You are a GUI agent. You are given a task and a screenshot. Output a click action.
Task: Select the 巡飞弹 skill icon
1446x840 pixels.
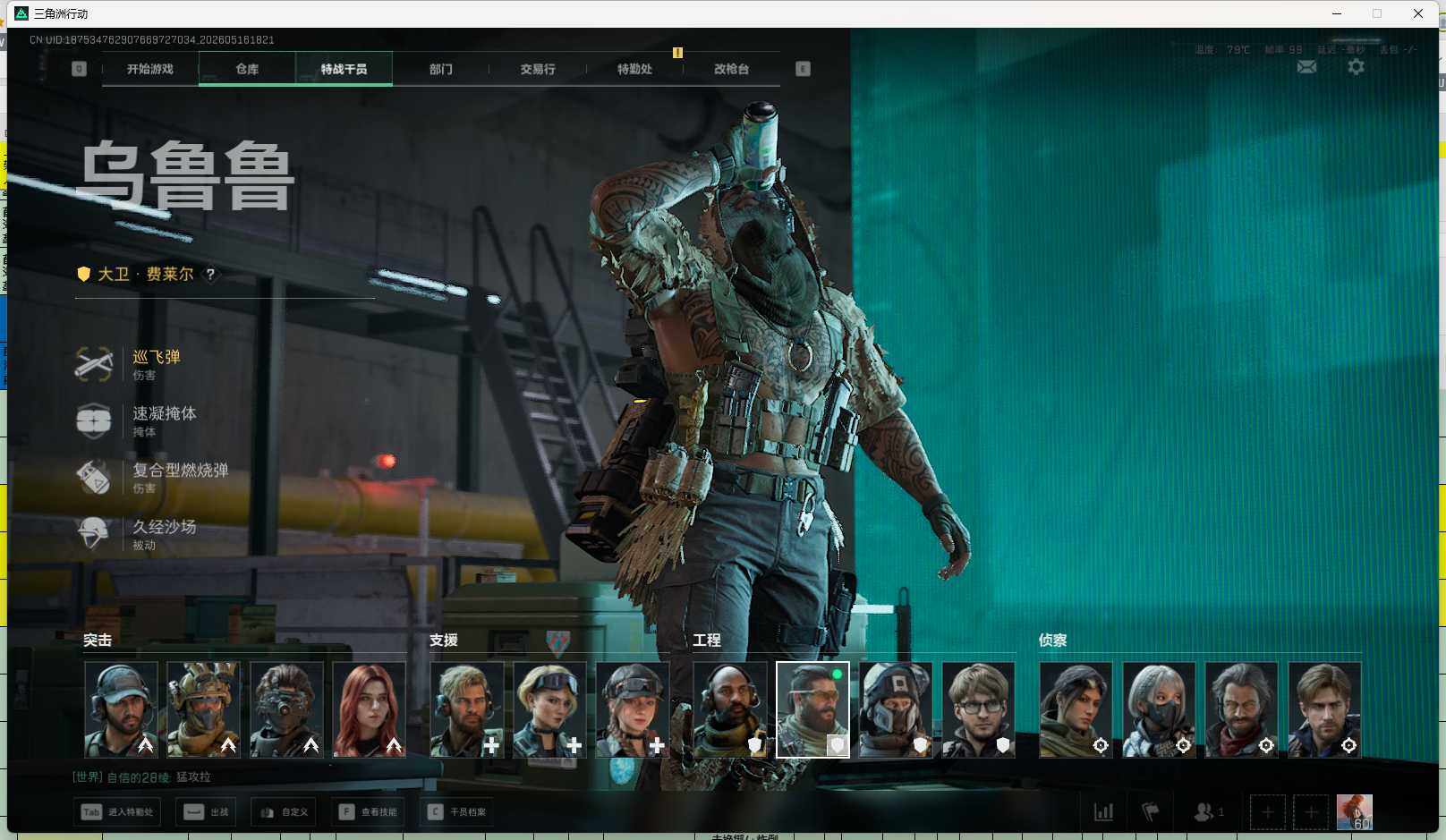(94, 364)
